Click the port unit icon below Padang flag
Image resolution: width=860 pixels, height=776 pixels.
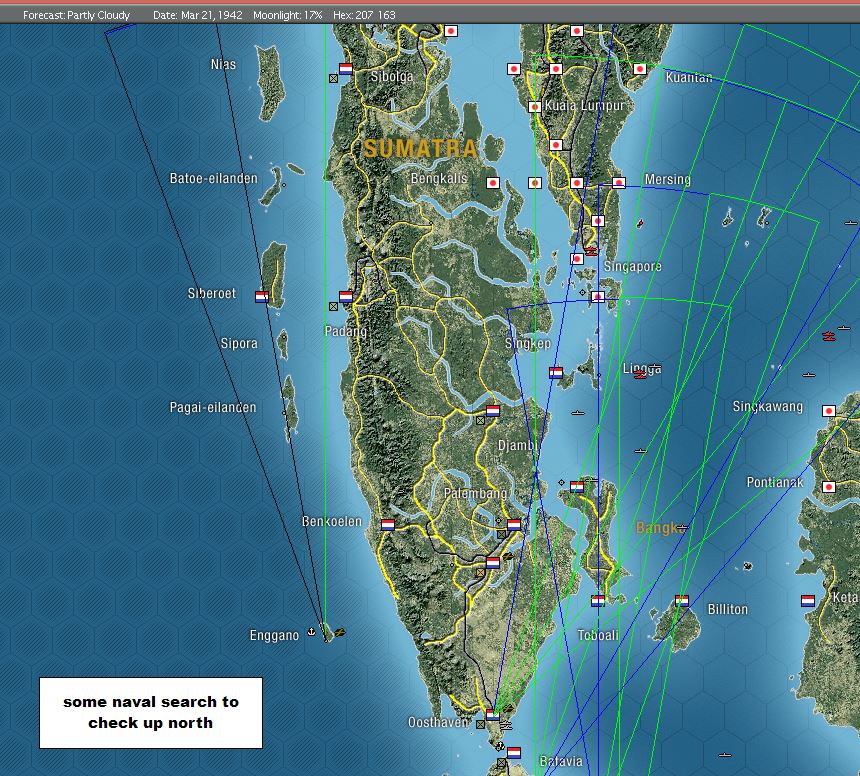tap(333, 307)
